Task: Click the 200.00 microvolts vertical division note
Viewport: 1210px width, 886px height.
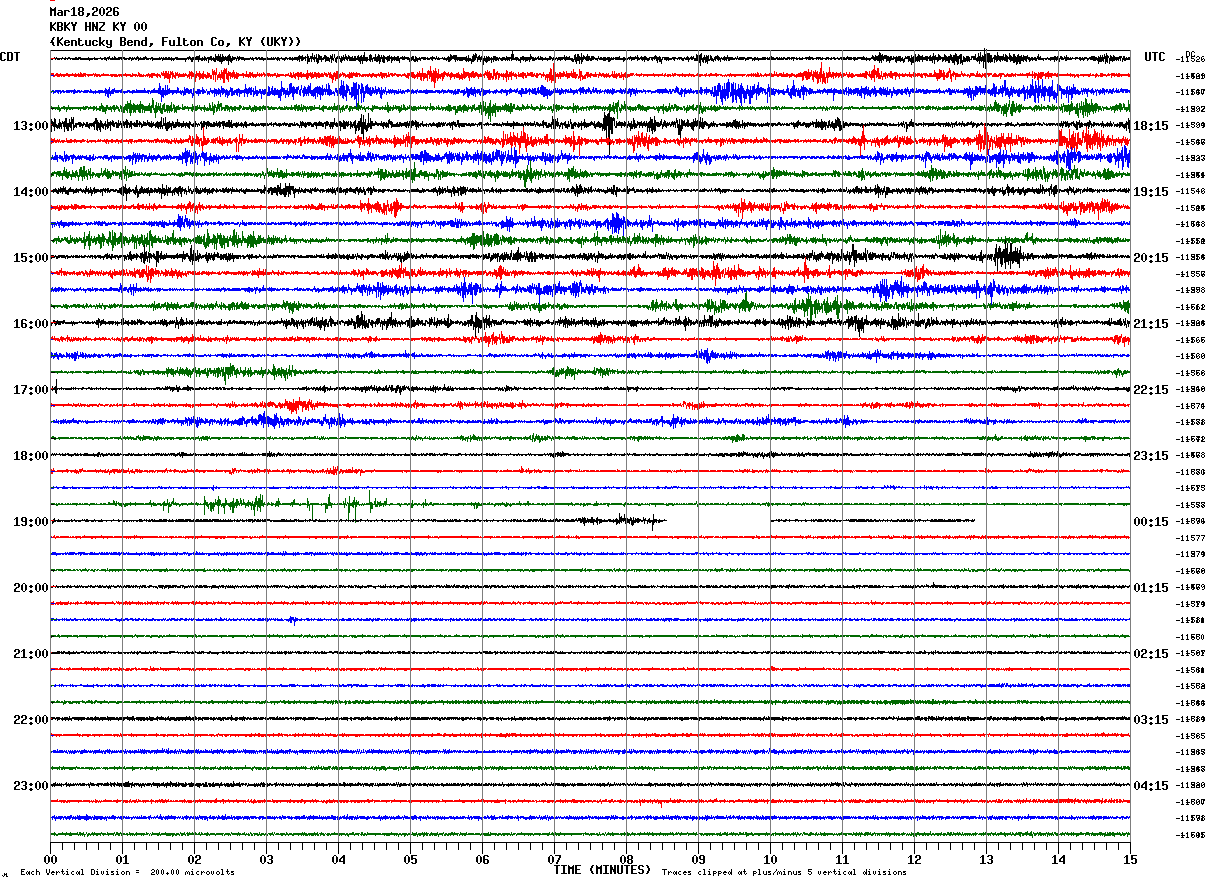Action: [x=128, y=873]
